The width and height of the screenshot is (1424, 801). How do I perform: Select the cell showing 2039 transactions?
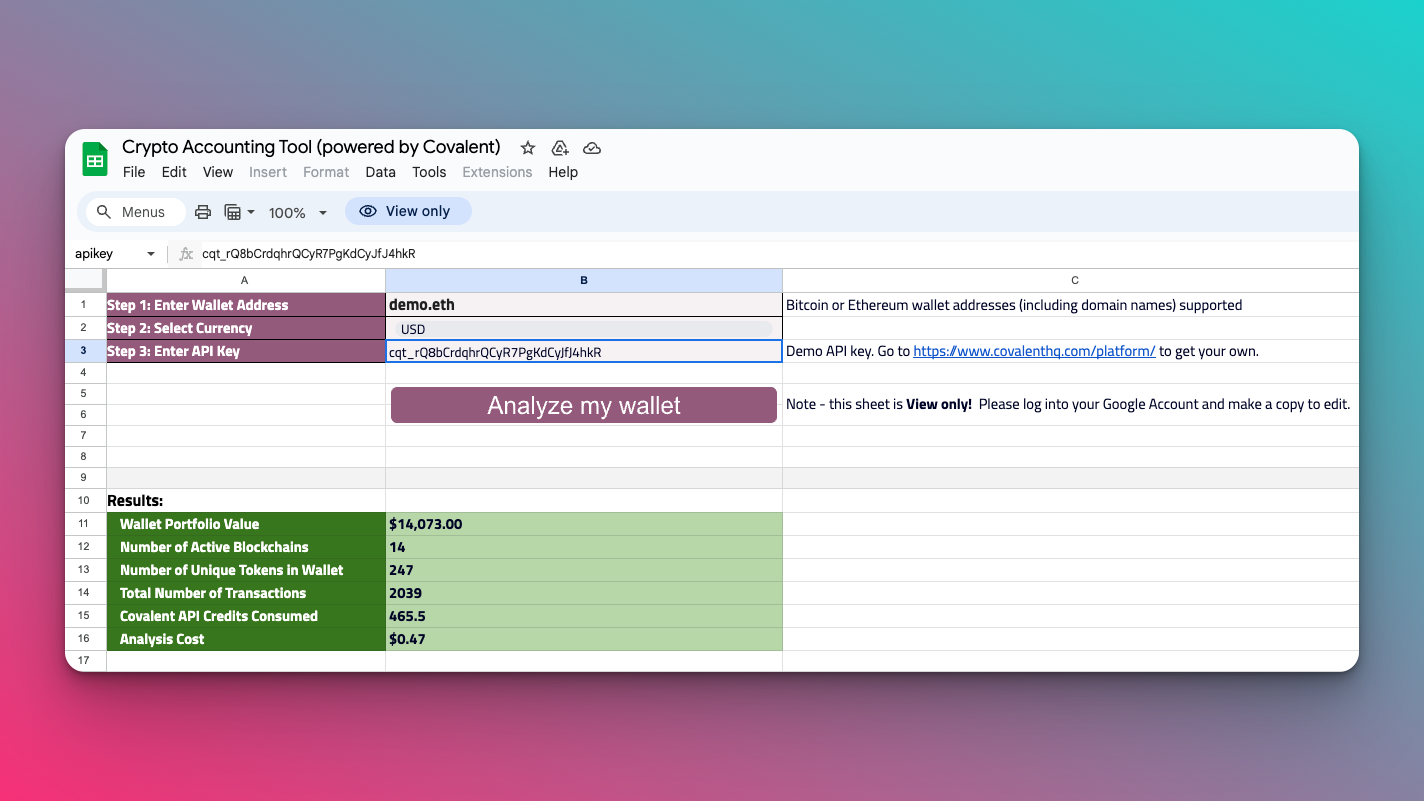coord(584,593)
